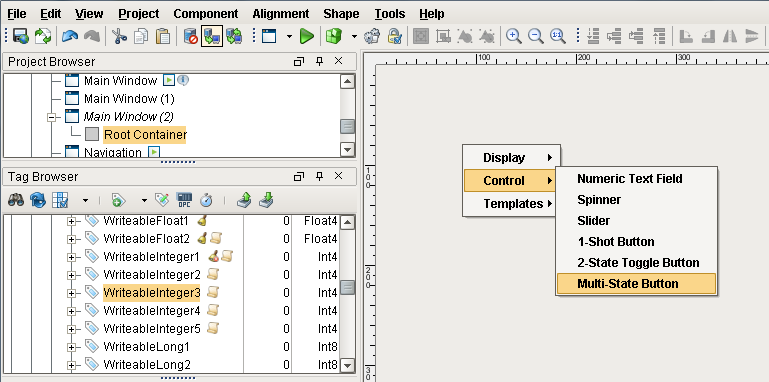Click the New Tag icon with green plus
Viewport: 769px width, 382px height.
coord(118,200)
